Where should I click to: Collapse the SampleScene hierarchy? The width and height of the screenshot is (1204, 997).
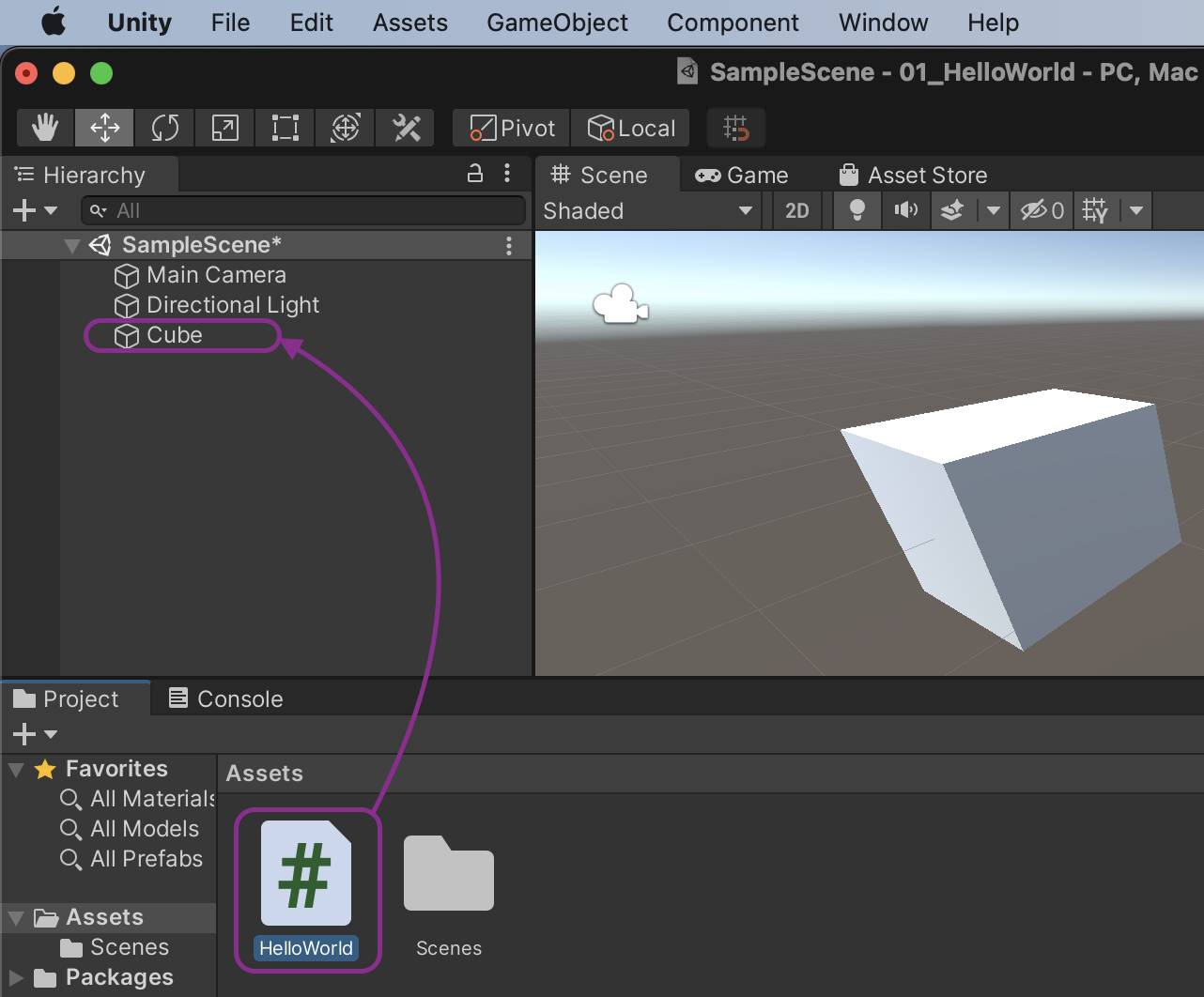71,245
